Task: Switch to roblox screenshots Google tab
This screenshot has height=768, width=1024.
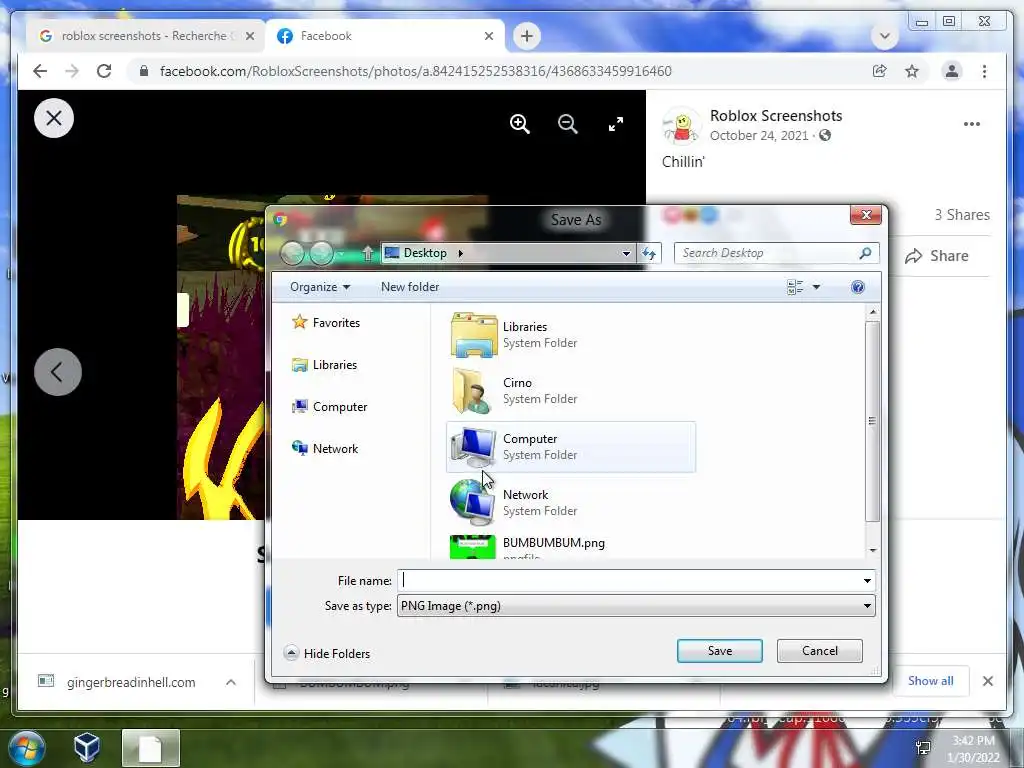Action: (146, 36)
